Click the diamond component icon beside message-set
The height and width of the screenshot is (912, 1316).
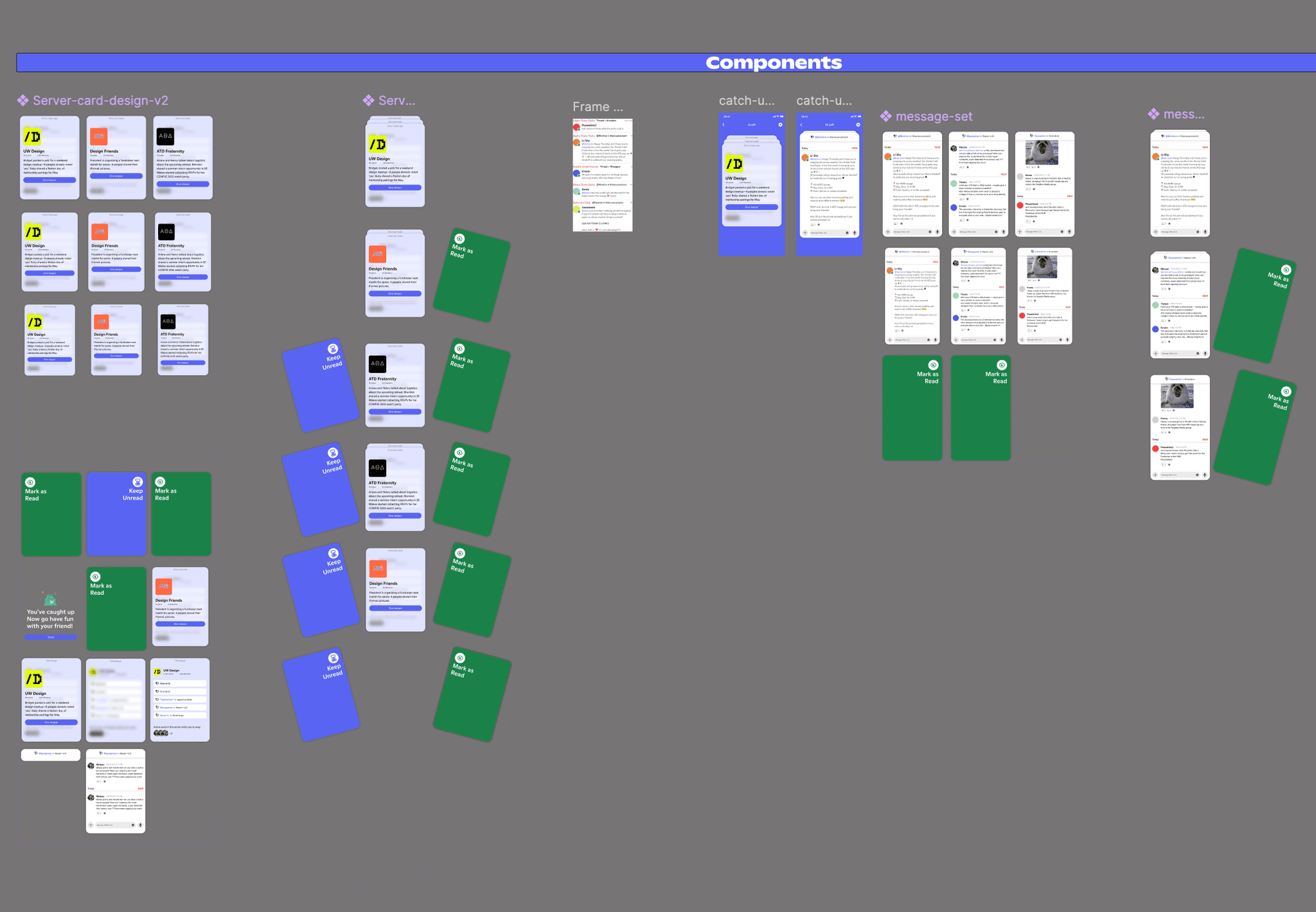[886, 116]
